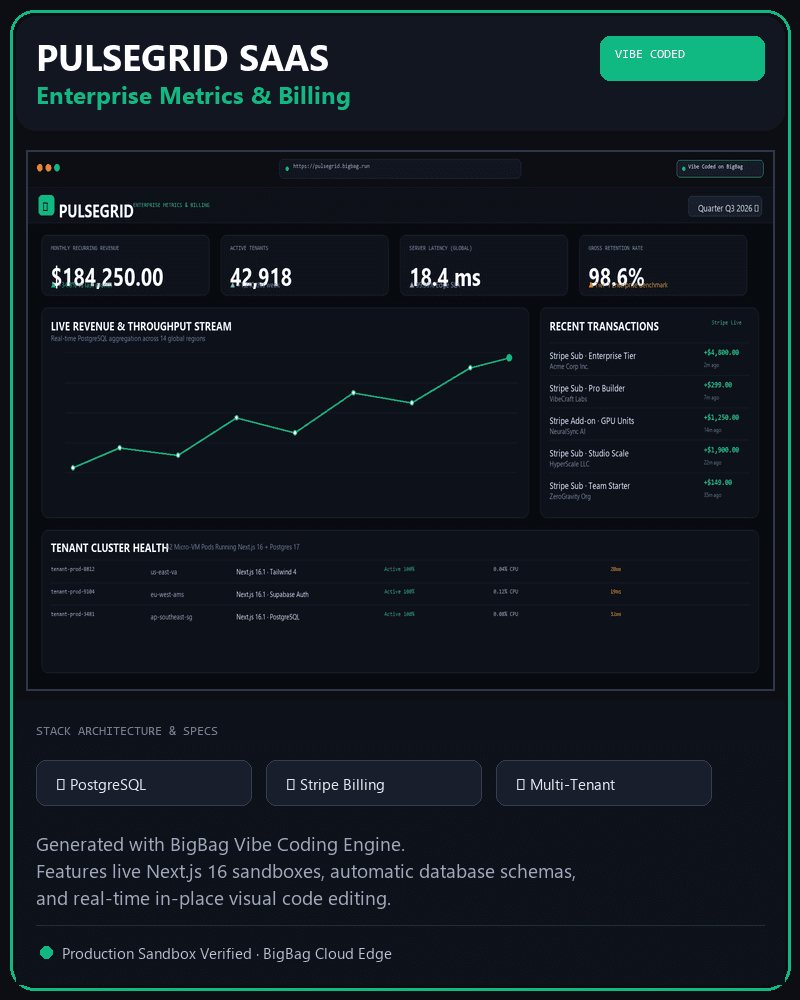The width and height of the screenshot is (800, 1000).
Task: Open Stripe Sub Pro Builder transaction
Action: pyautogui.click(x=649, y=392)
